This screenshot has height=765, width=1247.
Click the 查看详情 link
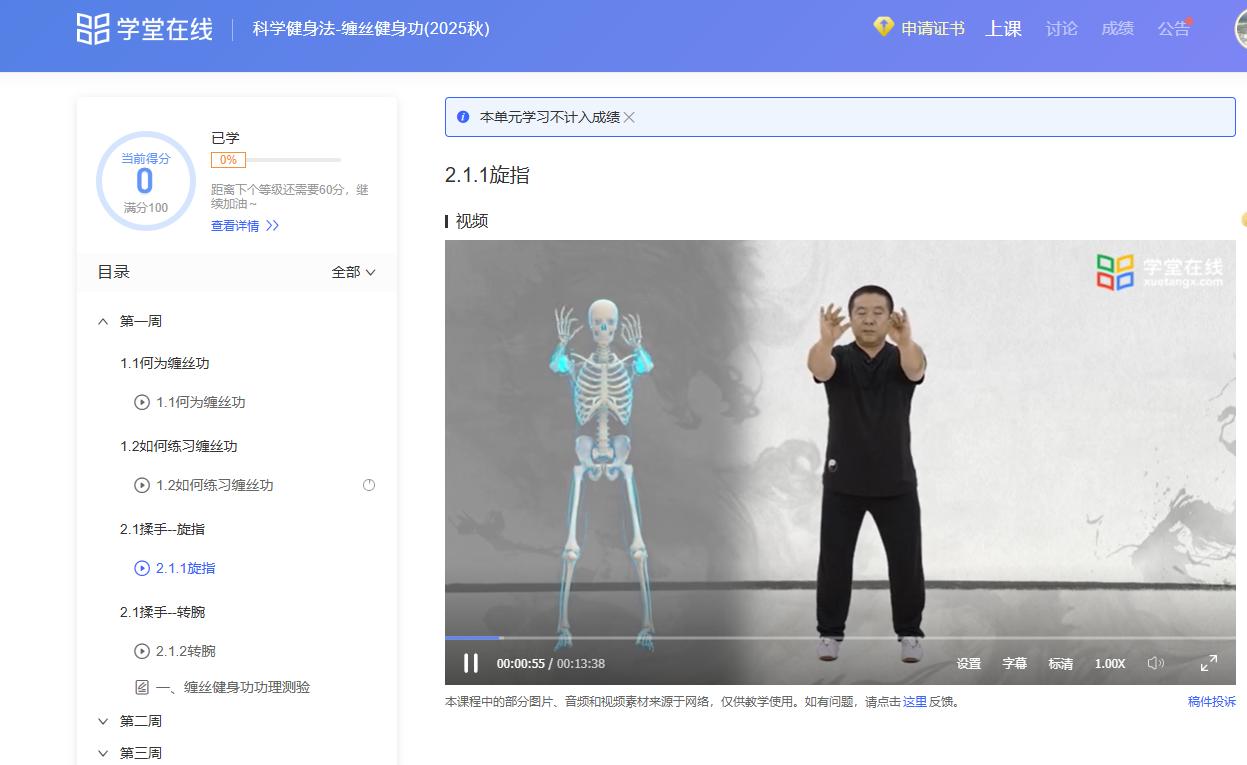(238, 225)
